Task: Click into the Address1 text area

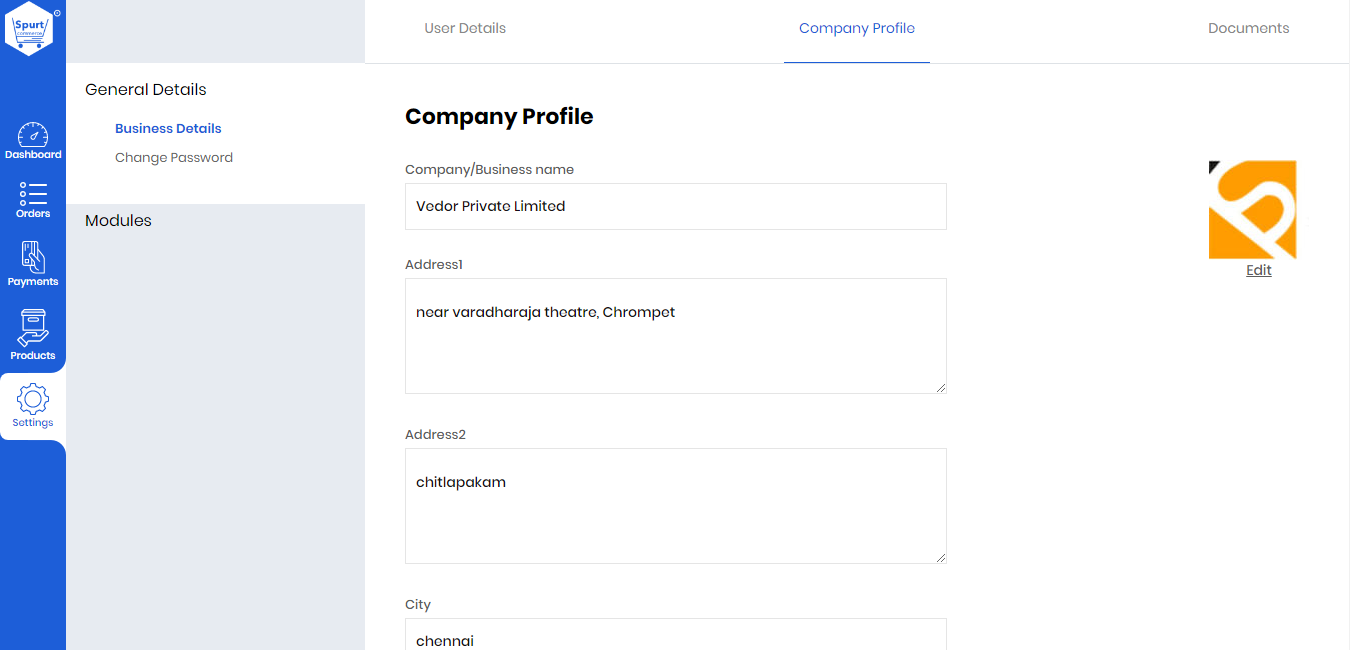Action: pyautogui.click(x=676, y=336)
